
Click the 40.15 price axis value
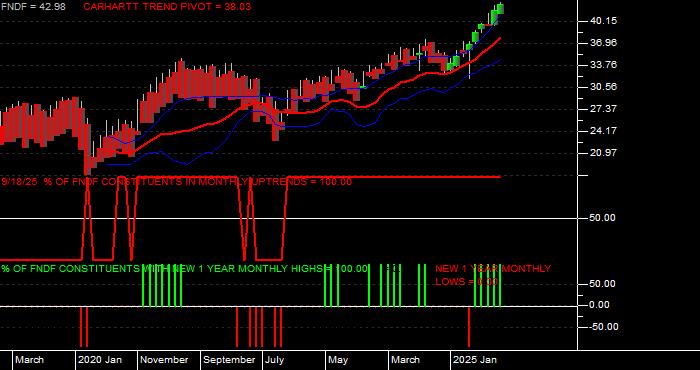[604, 21]
